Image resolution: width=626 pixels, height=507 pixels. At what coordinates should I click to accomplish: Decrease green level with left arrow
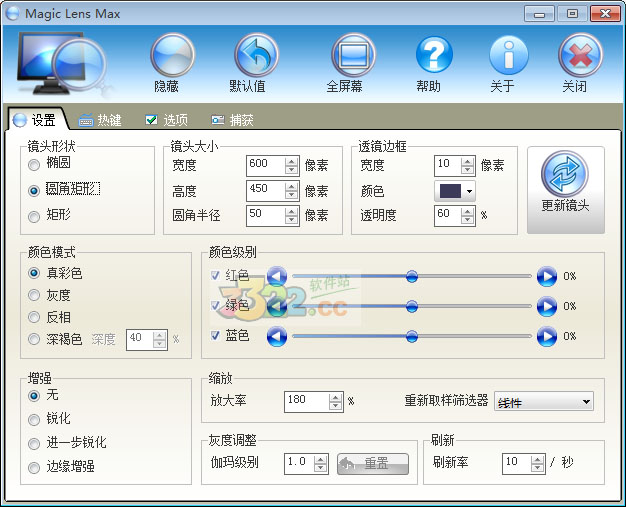(x=277, y=306)
